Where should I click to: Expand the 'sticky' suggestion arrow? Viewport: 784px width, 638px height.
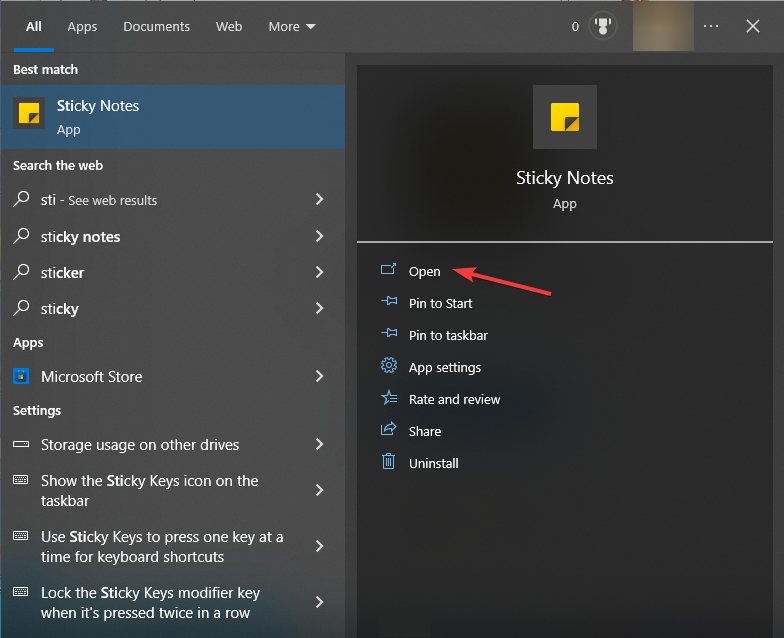click(x=320, y=308)
